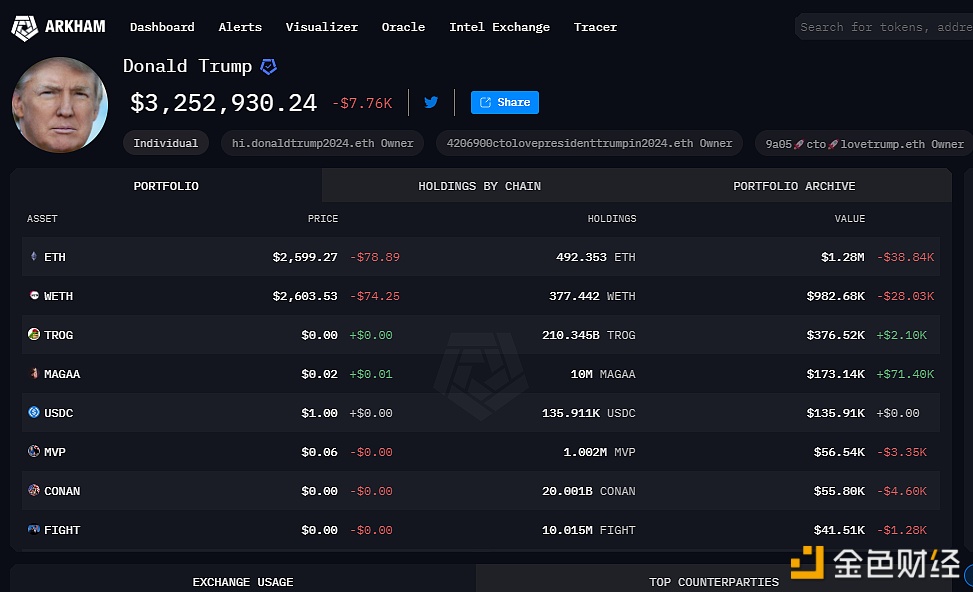Open the Exchange Usage tab
This screenshot has height=592, width=973.
point(243,579)
